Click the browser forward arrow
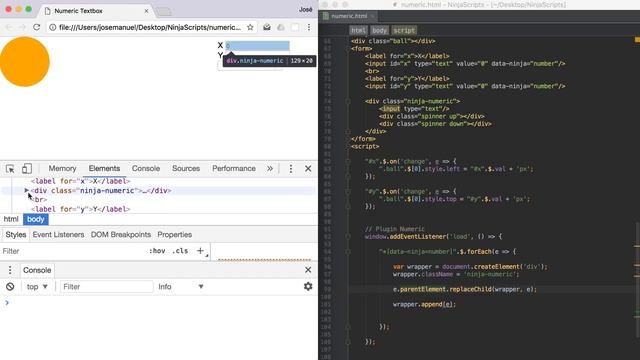 22,27
